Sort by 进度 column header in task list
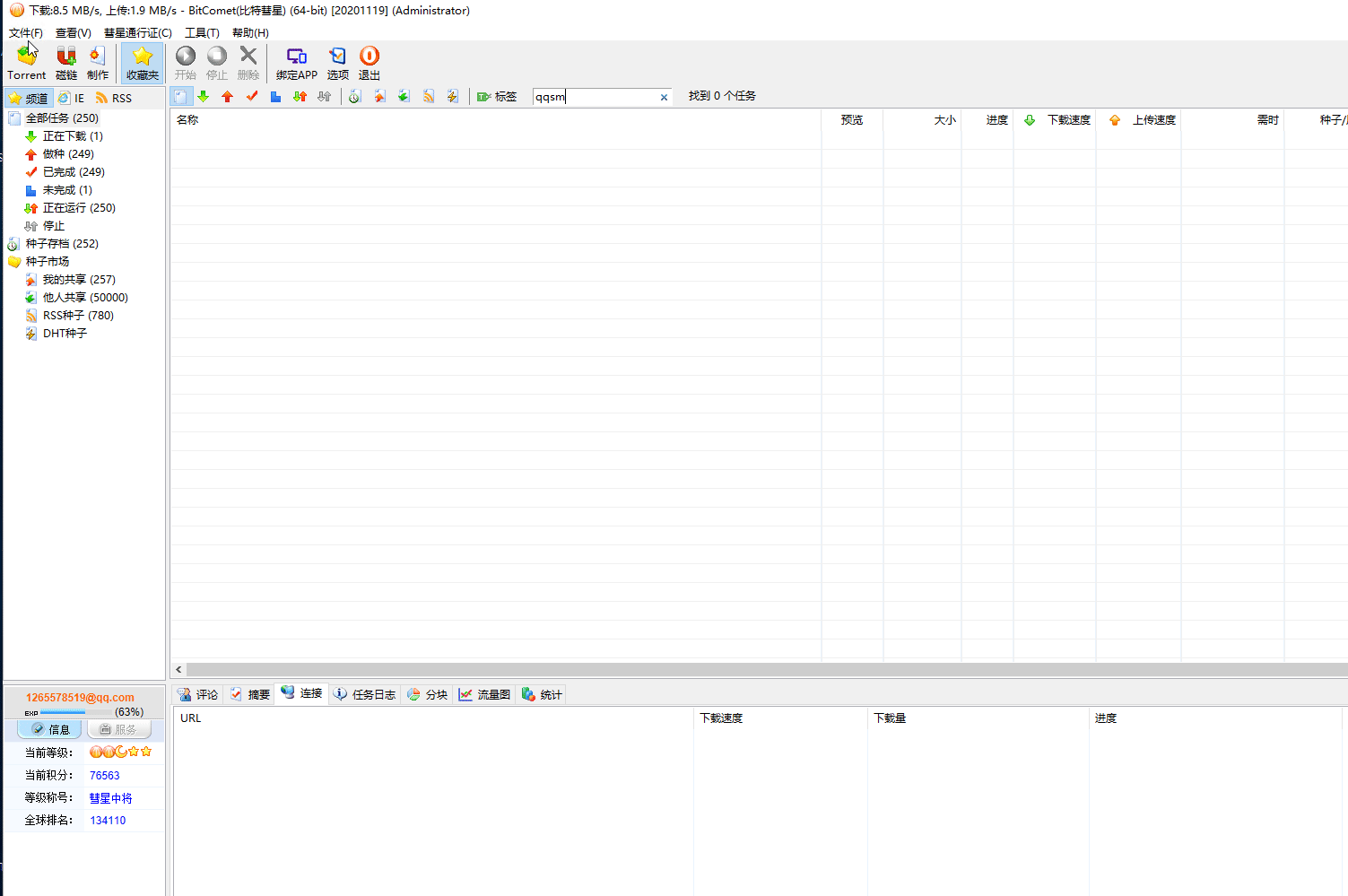The width and height of the screenshot is (1348, 896). tap(987, 119)
